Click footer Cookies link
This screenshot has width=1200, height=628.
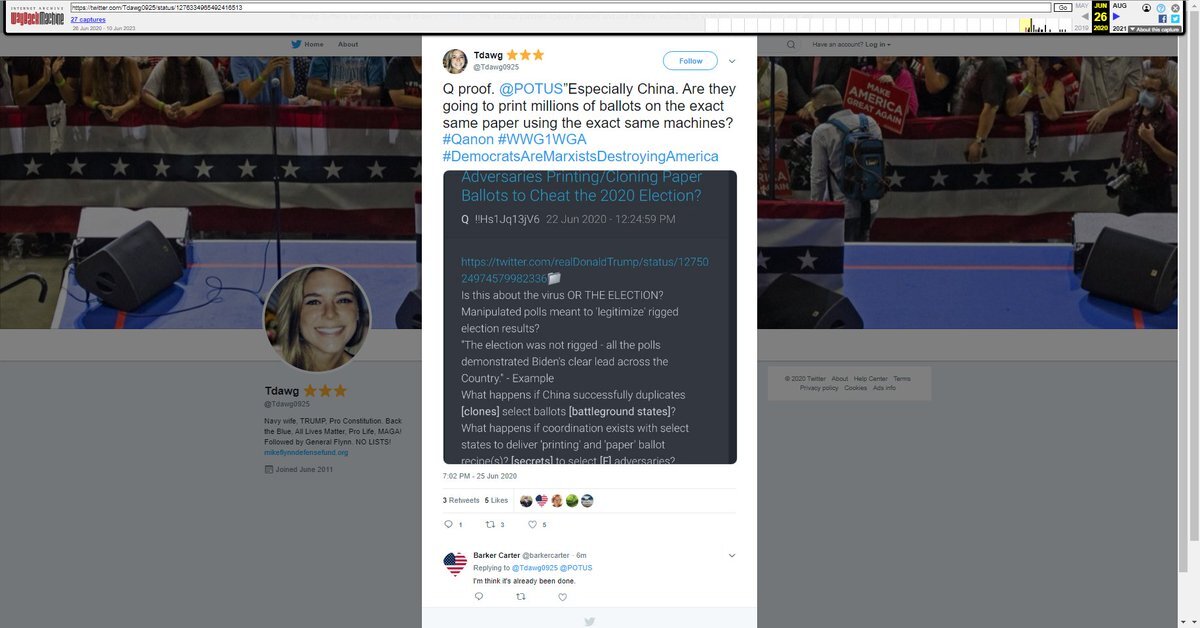click(x=855, y=388)
